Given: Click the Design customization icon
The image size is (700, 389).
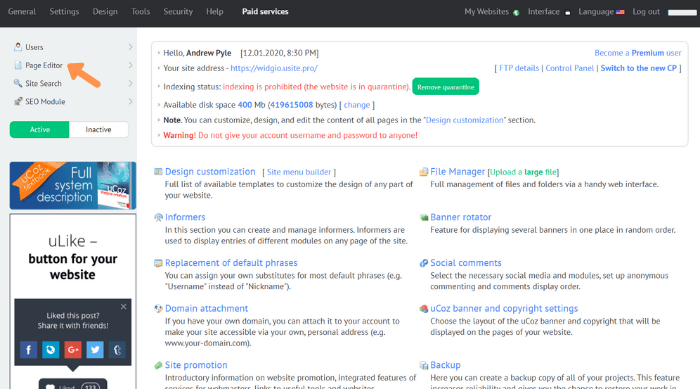Looking at the screenshot, I should [158, 171].
